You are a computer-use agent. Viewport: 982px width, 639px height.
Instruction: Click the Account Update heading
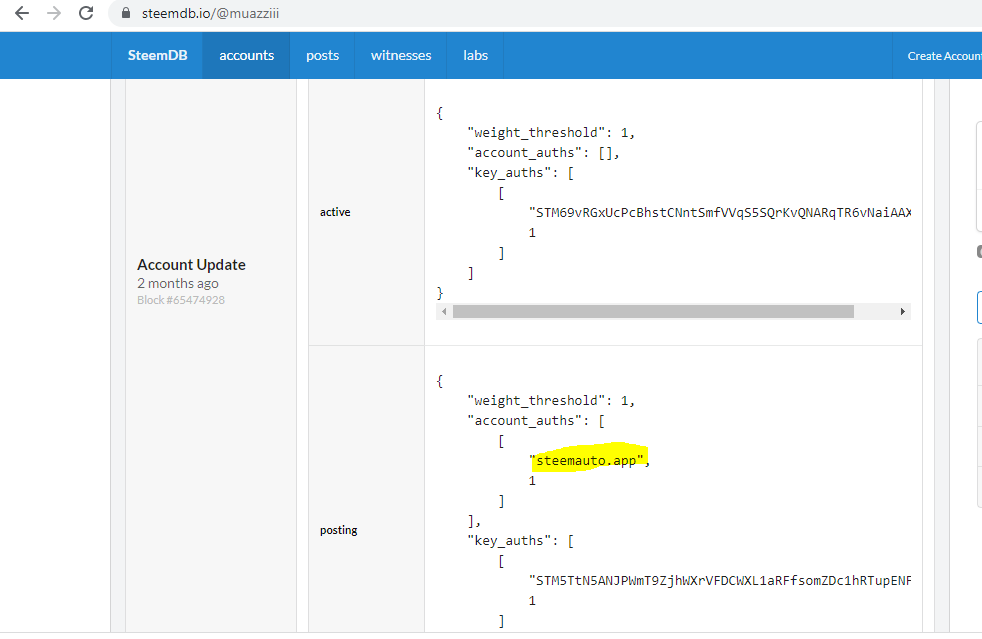click(191, 264)
